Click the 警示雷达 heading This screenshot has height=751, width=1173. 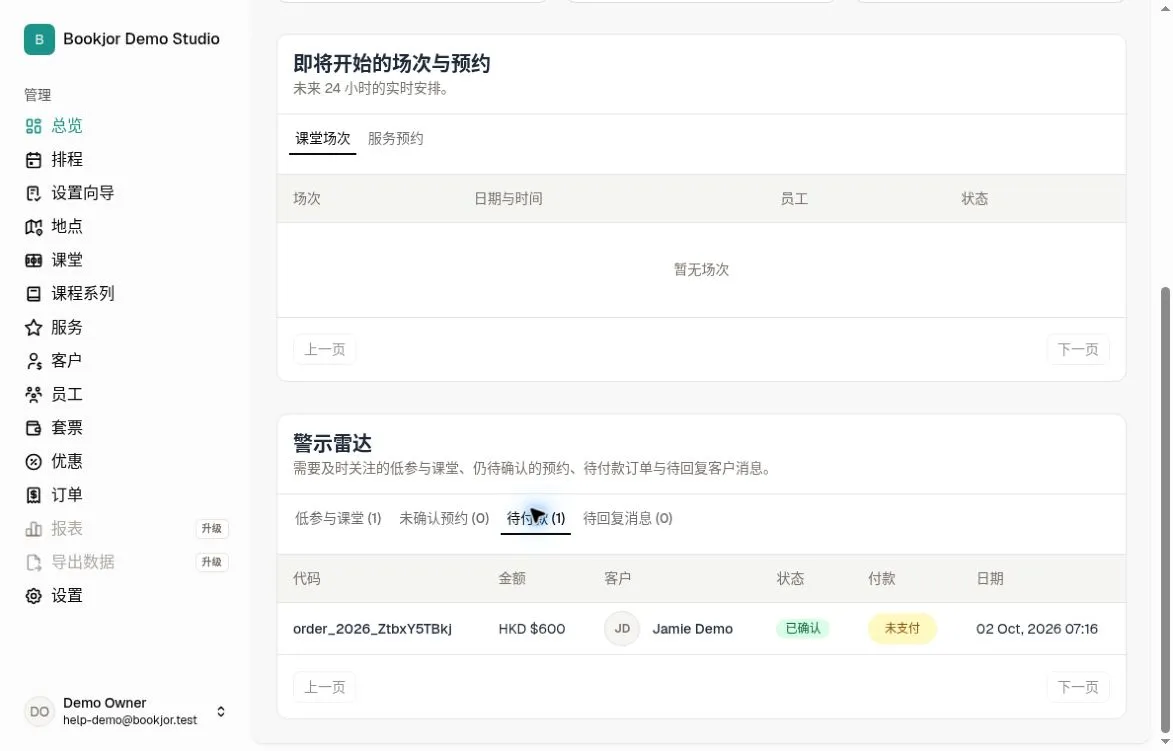tap(332, 444)
